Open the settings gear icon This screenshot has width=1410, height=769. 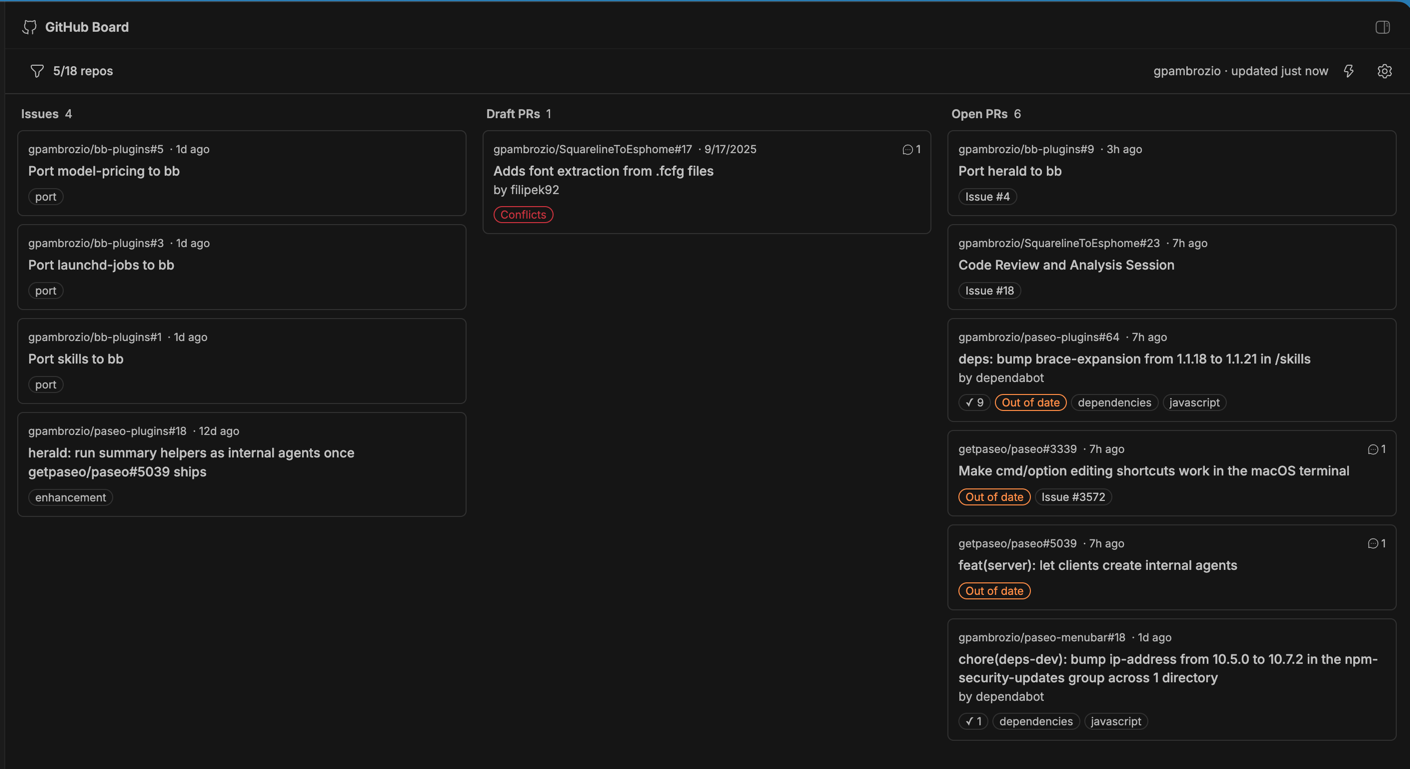click(x=1385, y=71)
